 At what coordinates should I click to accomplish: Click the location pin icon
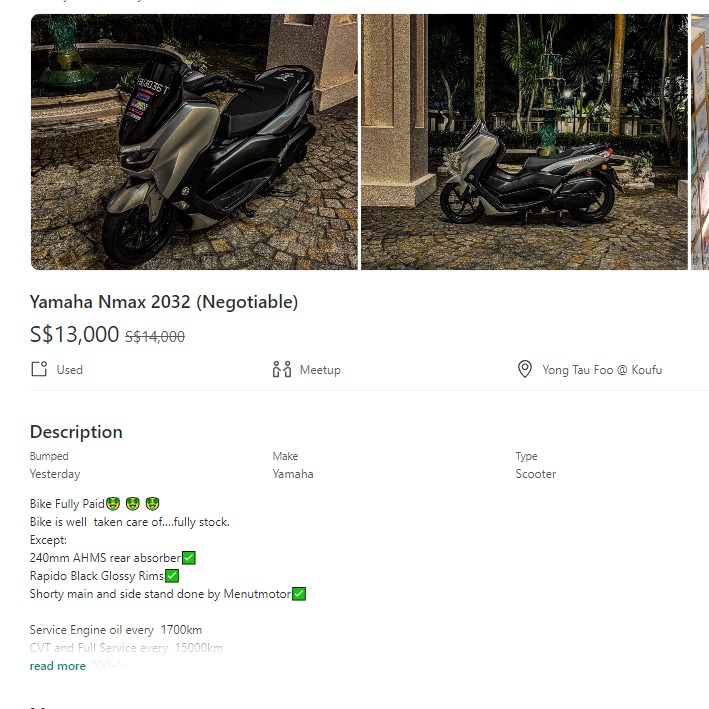(524, 369)
